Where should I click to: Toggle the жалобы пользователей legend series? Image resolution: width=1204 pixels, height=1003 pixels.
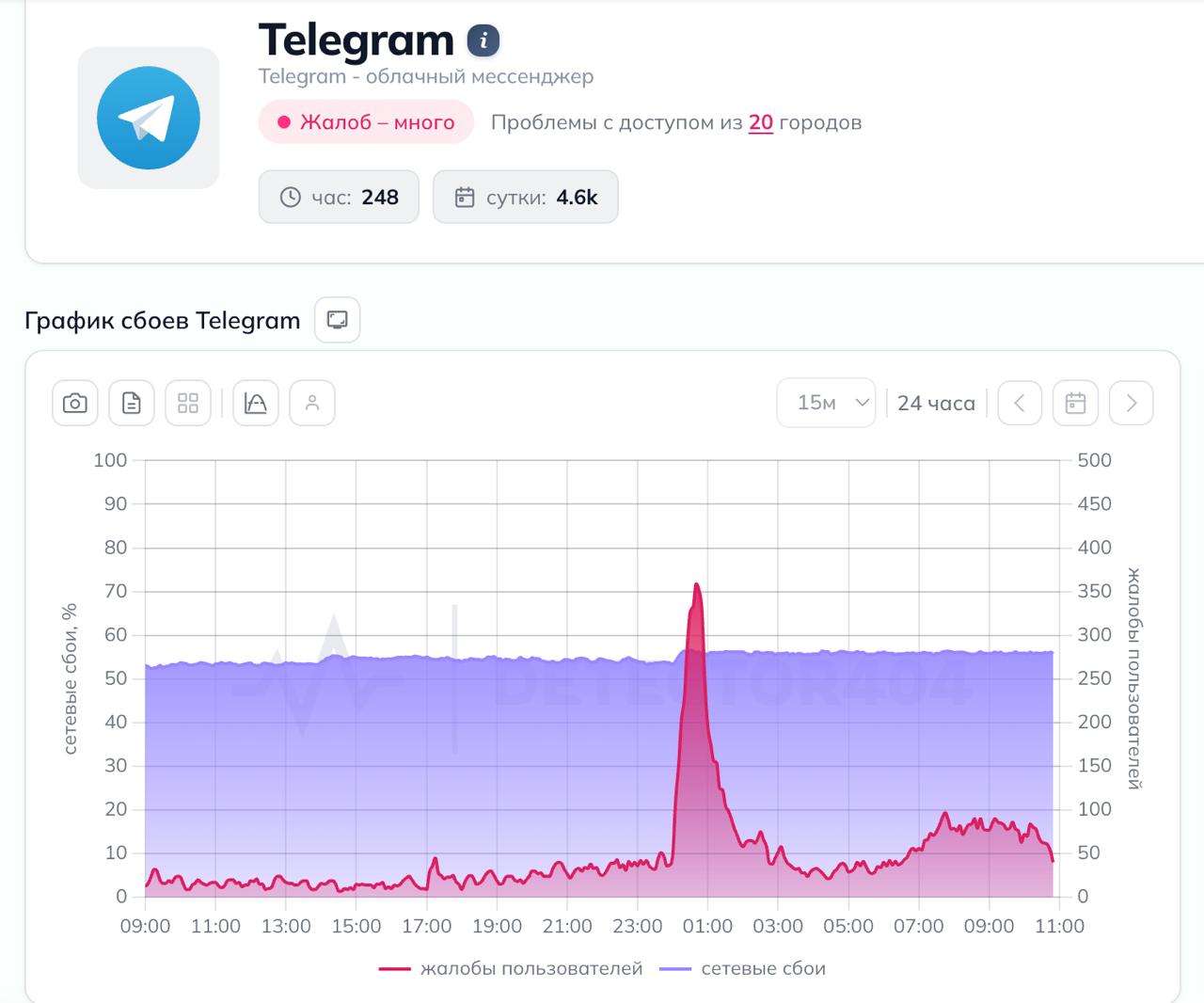[x=512, y=968]
